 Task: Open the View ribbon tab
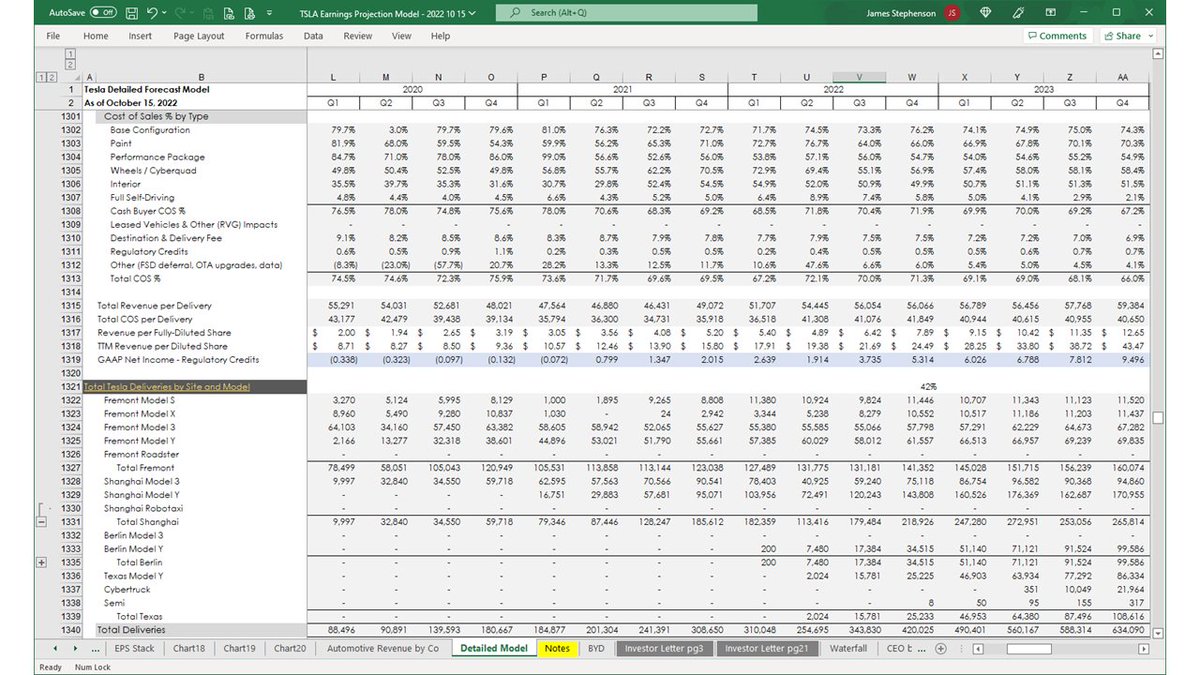[x=401, y=36]
